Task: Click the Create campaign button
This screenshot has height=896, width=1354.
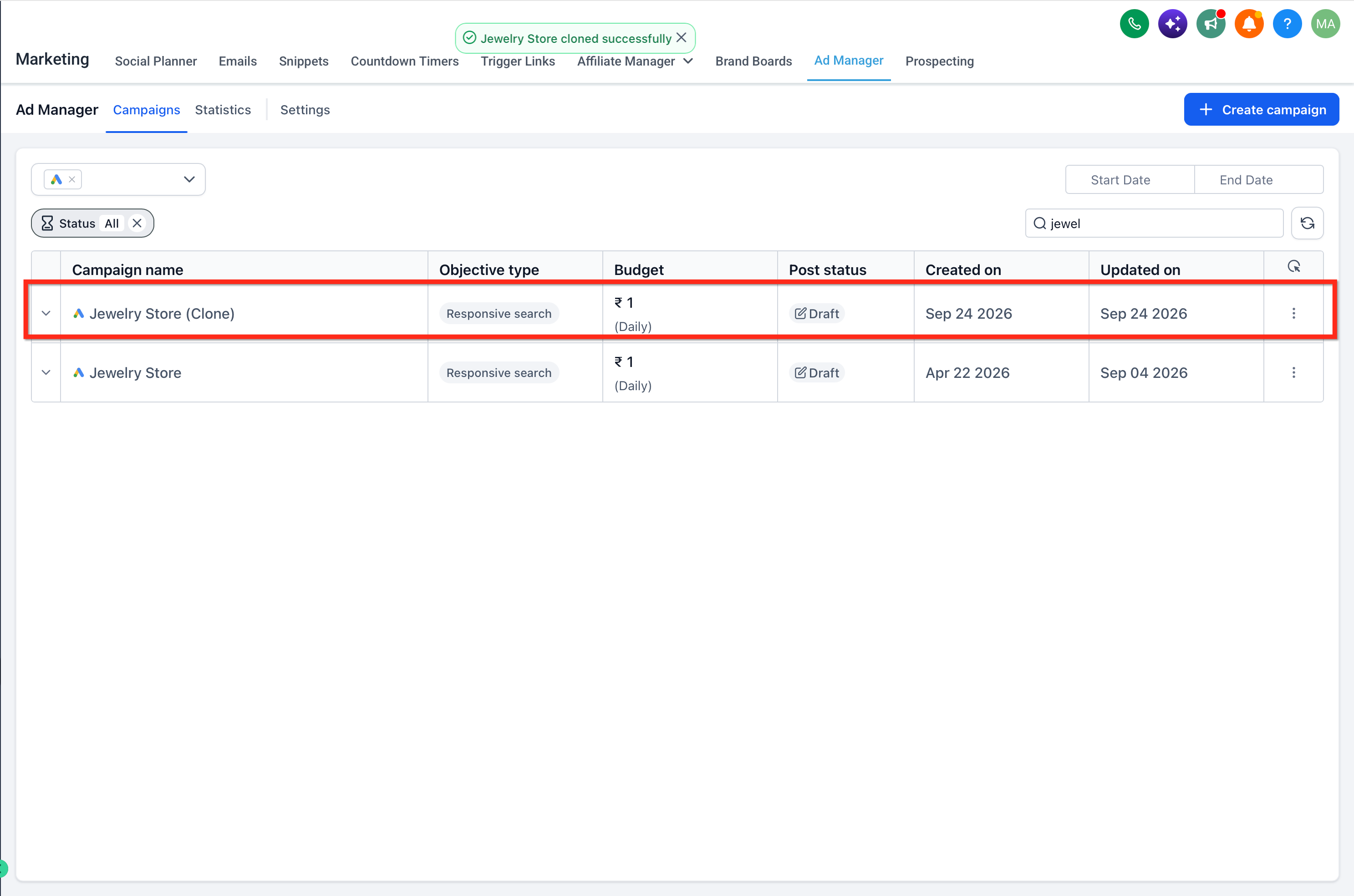Action: [x=1261, y=110]
